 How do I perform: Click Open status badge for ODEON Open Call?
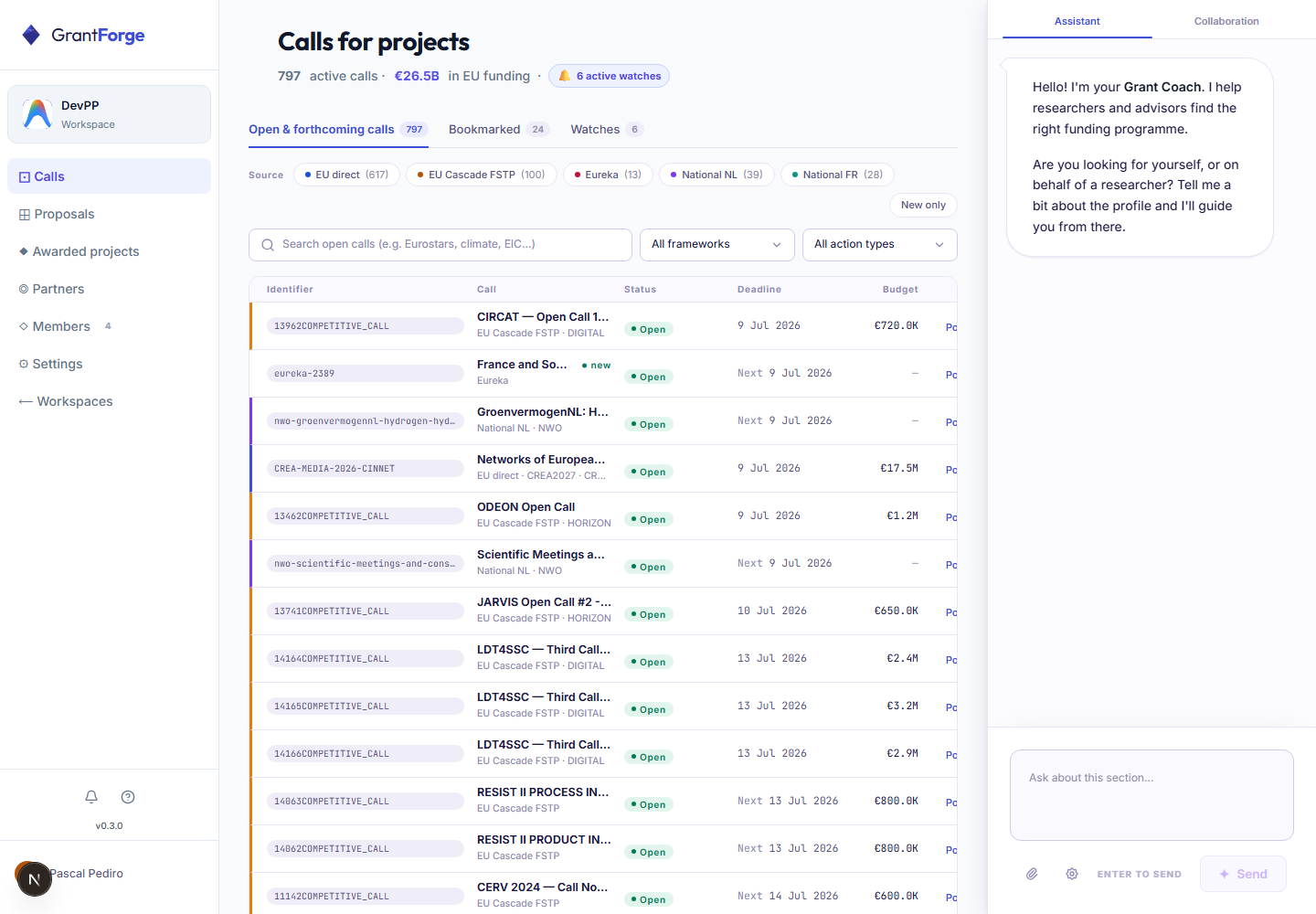649,519
